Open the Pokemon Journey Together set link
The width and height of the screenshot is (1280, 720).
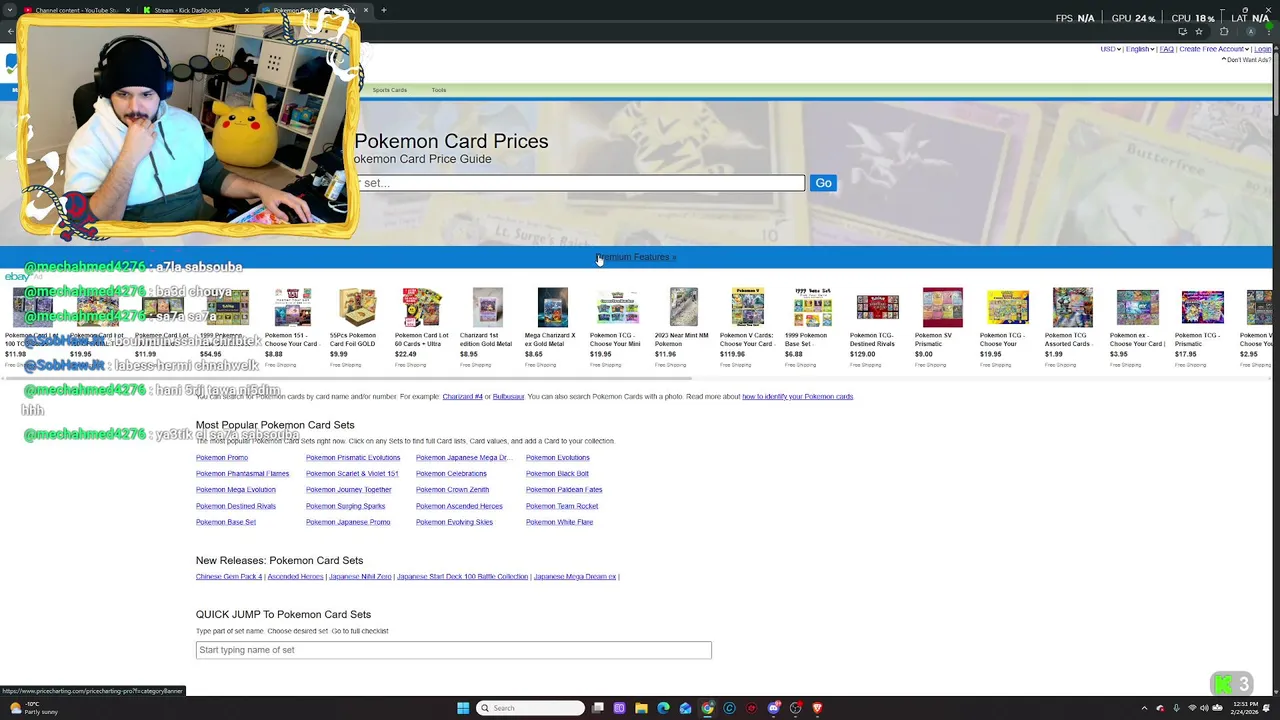pos(348,490)
